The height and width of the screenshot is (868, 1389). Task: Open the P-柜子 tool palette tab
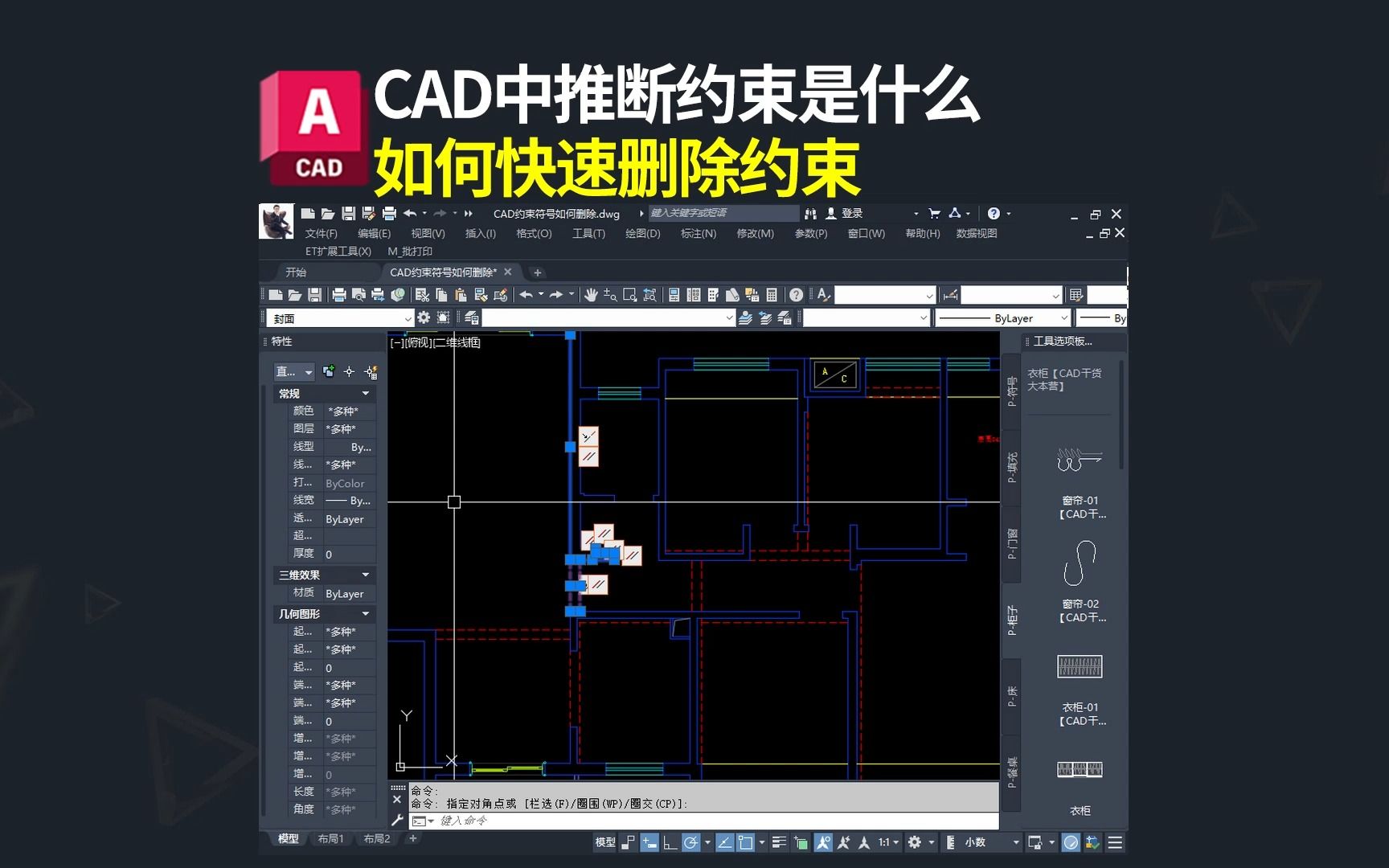[x=1012, y=620]
